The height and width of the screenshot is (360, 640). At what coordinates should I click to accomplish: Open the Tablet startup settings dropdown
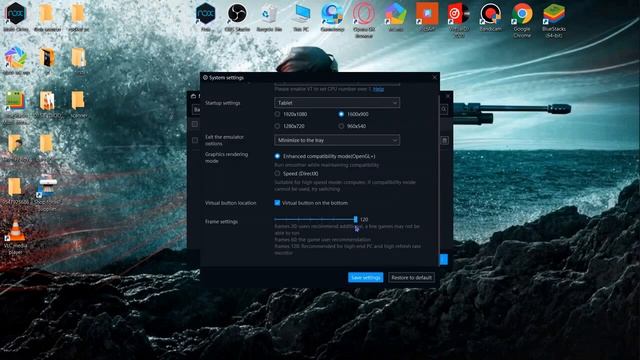tap(337, 103)
